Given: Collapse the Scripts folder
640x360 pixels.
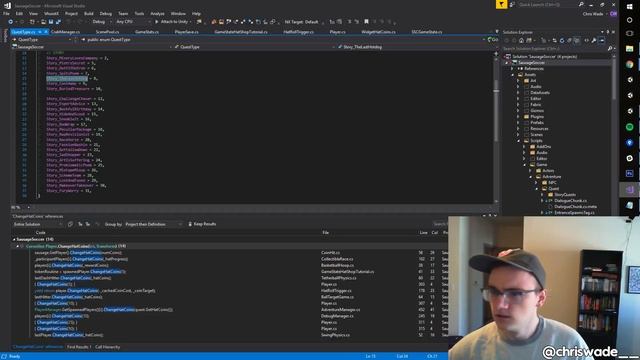Looking at the screenshot, I should (518, 141).
